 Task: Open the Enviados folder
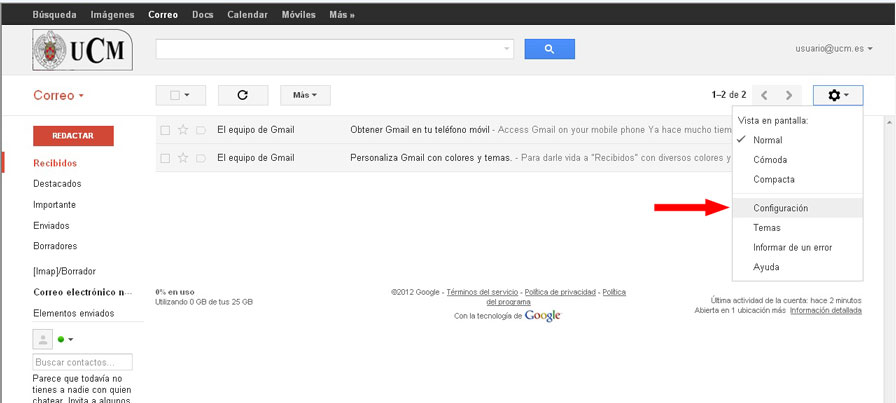pyautogui.click(x=51, y=226)
